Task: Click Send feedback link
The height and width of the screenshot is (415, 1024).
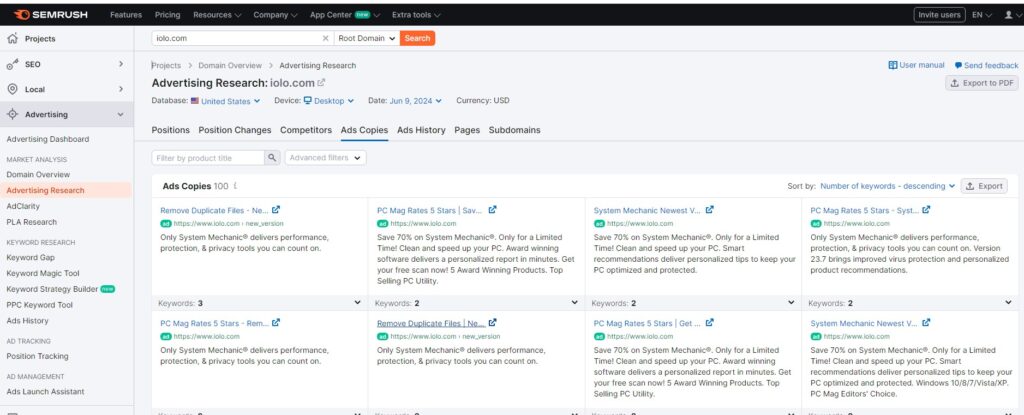Action: coord(986,65)
